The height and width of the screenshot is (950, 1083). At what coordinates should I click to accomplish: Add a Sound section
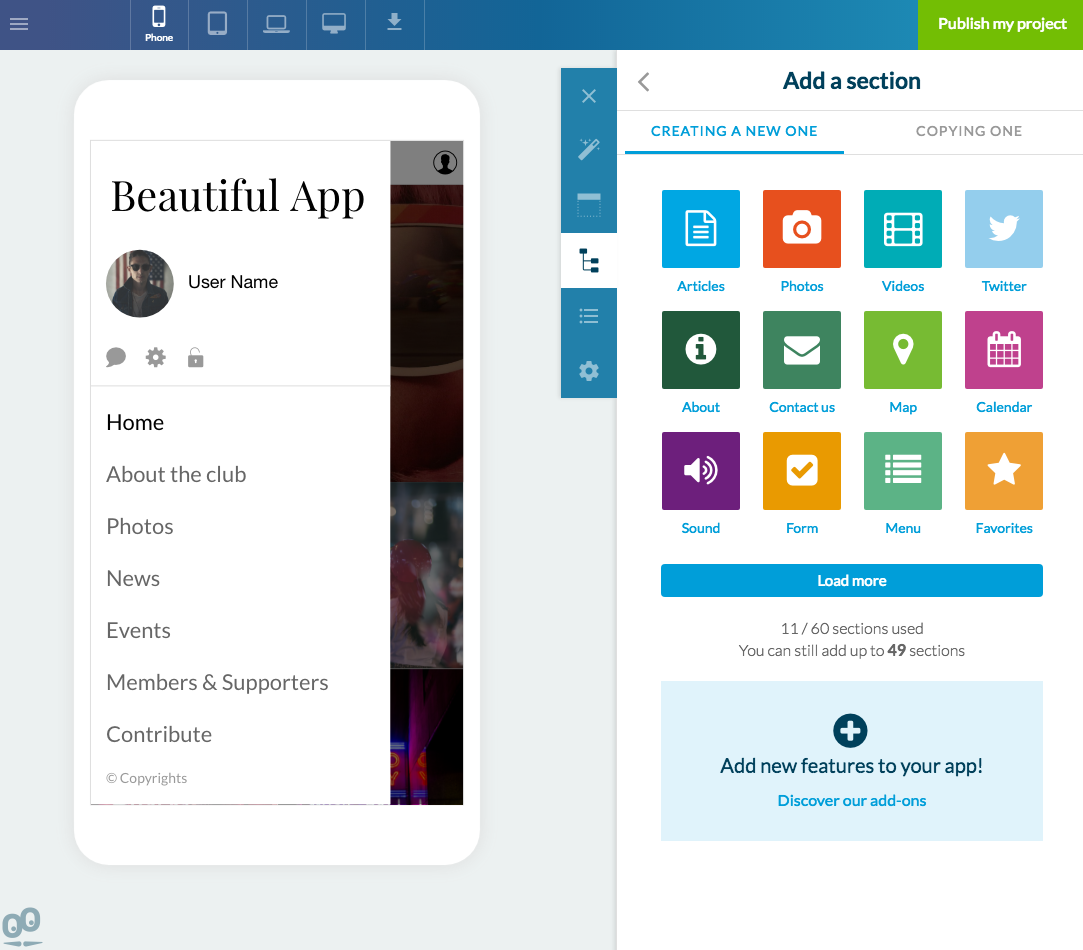click(700, 471)
